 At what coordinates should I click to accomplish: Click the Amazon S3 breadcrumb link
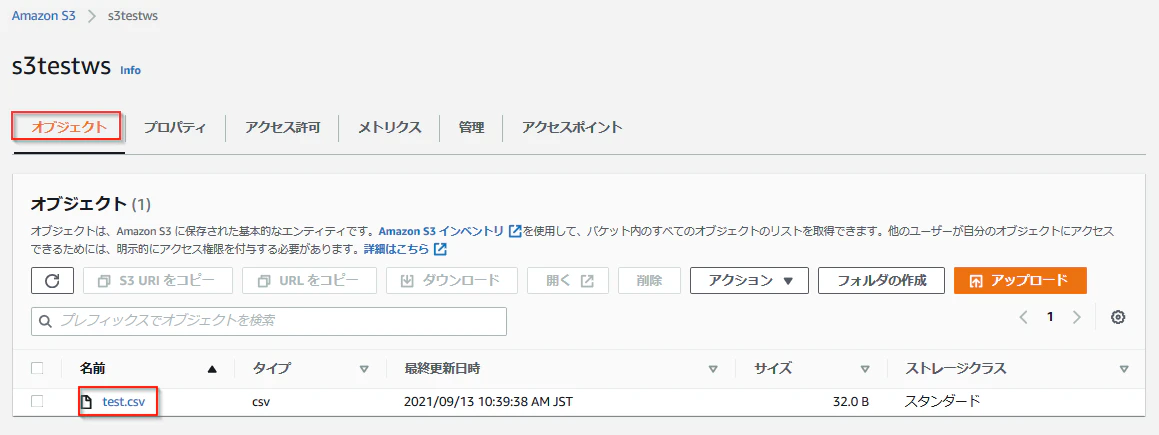tap(44, 16)
